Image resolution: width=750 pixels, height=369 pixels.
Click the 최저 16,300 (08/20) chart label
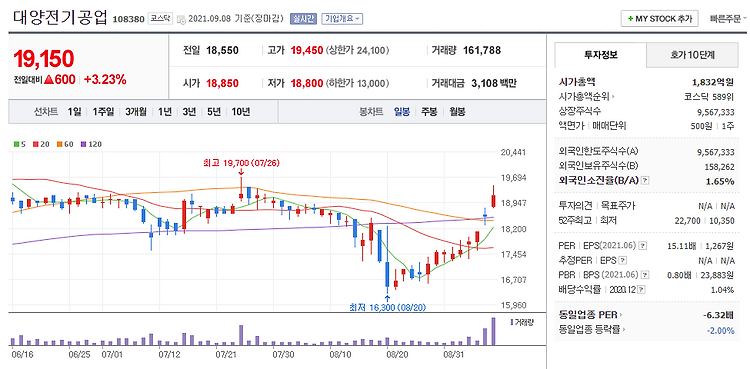[x=386, y=307]
